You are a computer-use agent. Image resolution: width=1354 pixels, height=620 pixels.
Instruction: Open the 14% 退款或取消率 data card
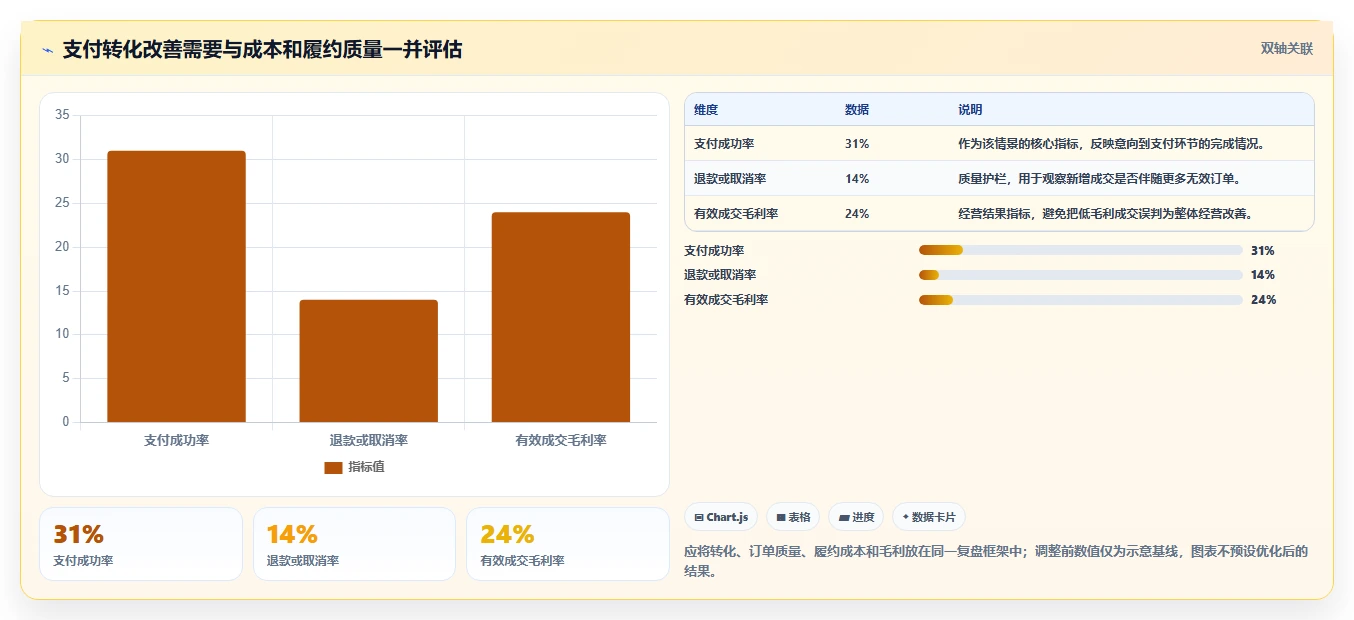click(x=354, y=544)
